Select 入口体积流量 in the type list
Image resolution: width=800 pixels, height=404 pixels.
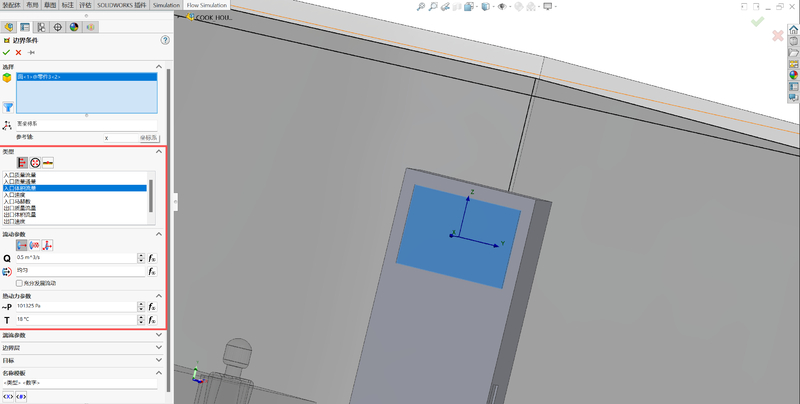pyautogui.click(x=74, y=188)
